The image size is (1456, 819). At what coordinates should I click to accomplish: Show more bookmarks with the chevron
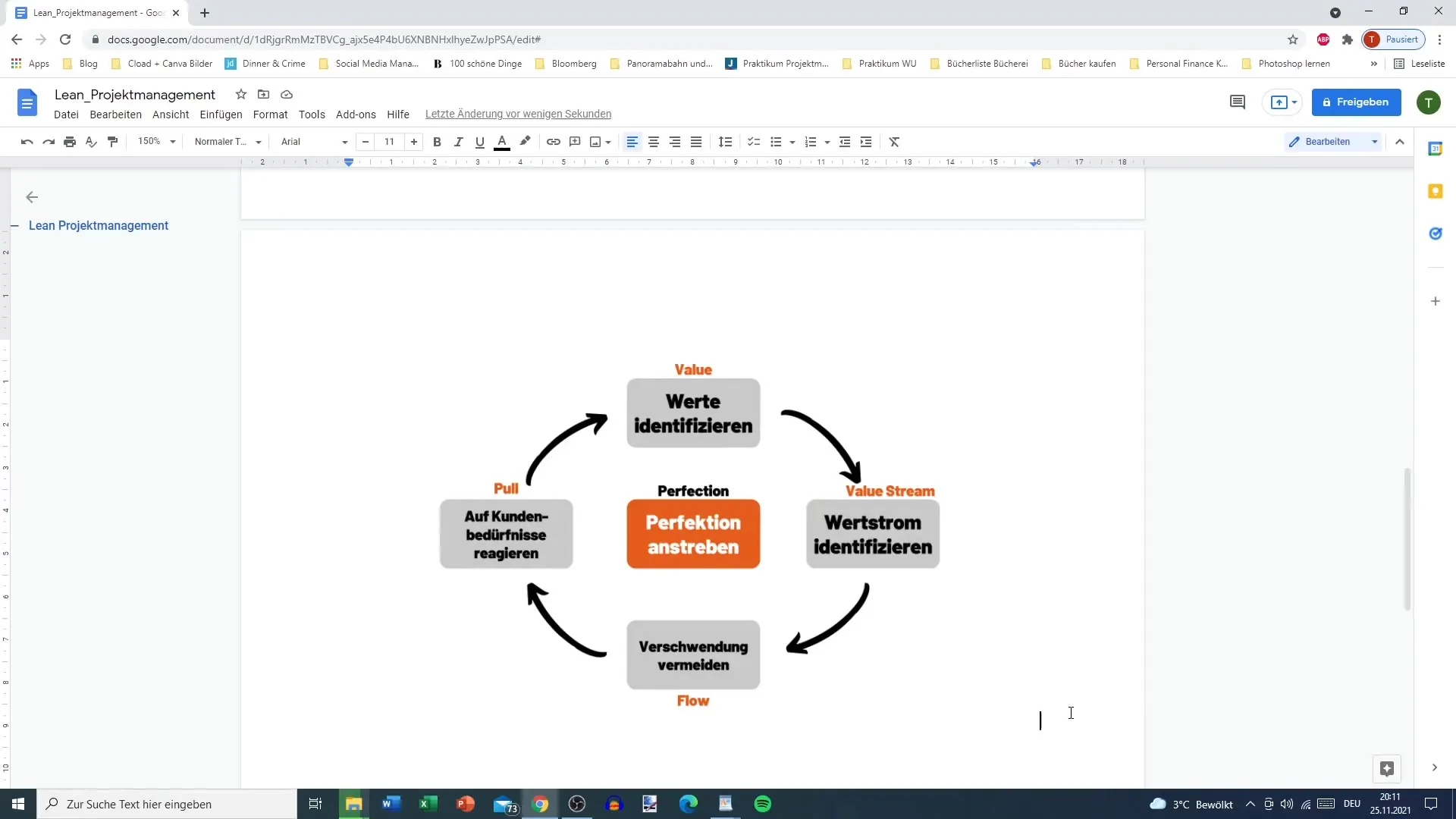coord(1373,64)
